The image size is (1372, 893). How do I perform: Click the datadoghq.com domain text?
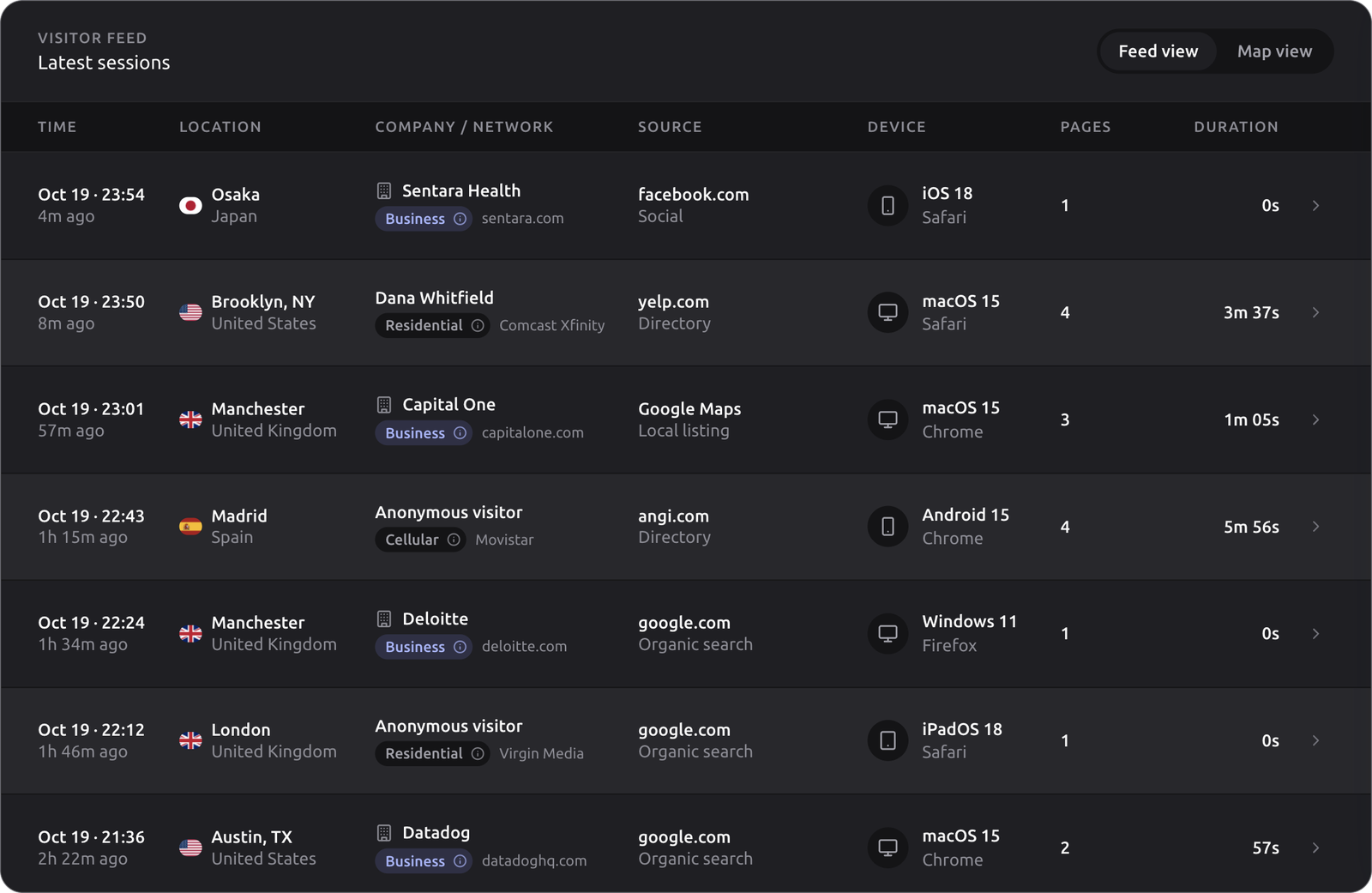point(534,861)
